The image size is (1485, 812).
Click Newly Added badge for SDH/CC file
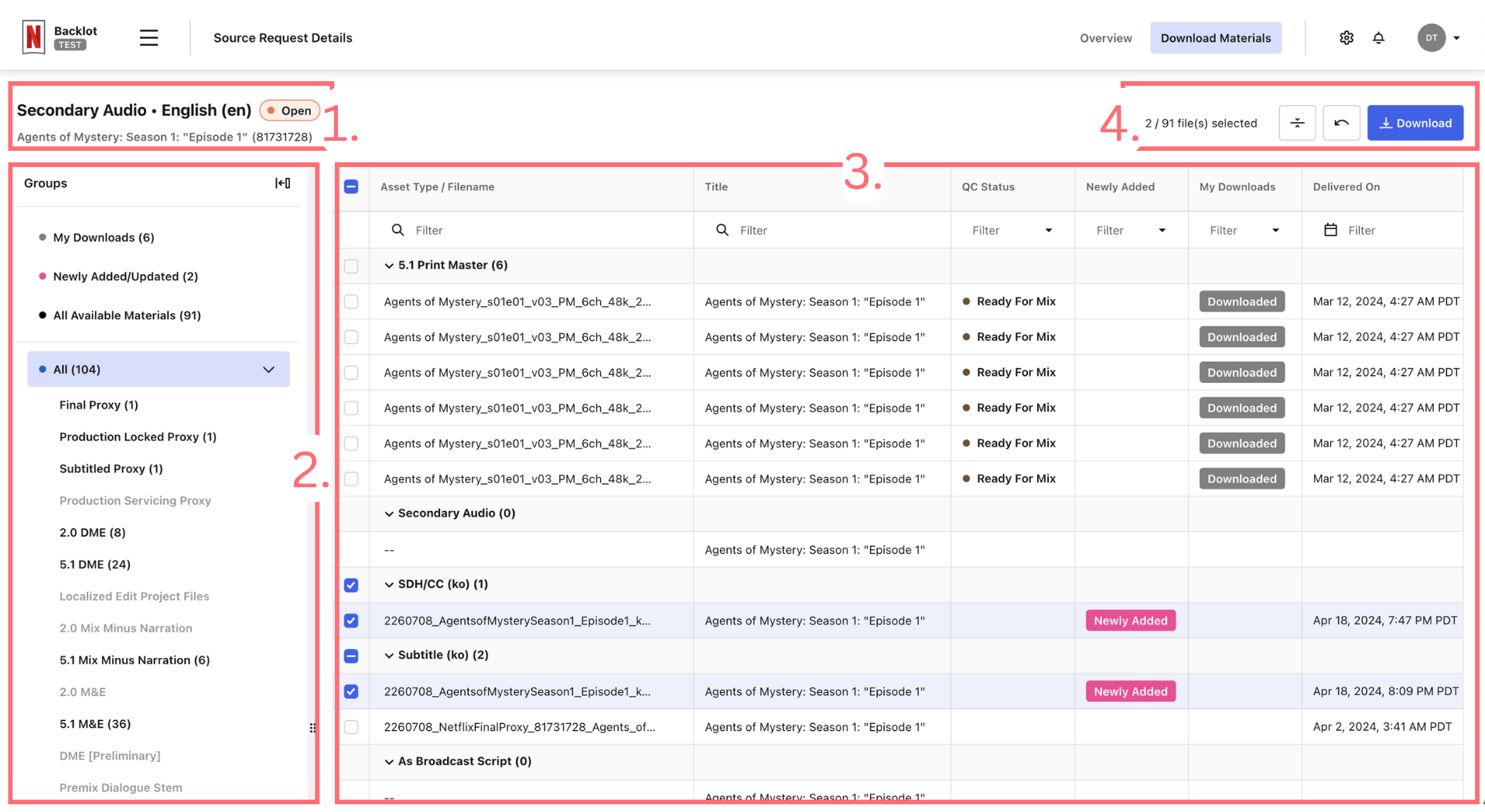1131,621
